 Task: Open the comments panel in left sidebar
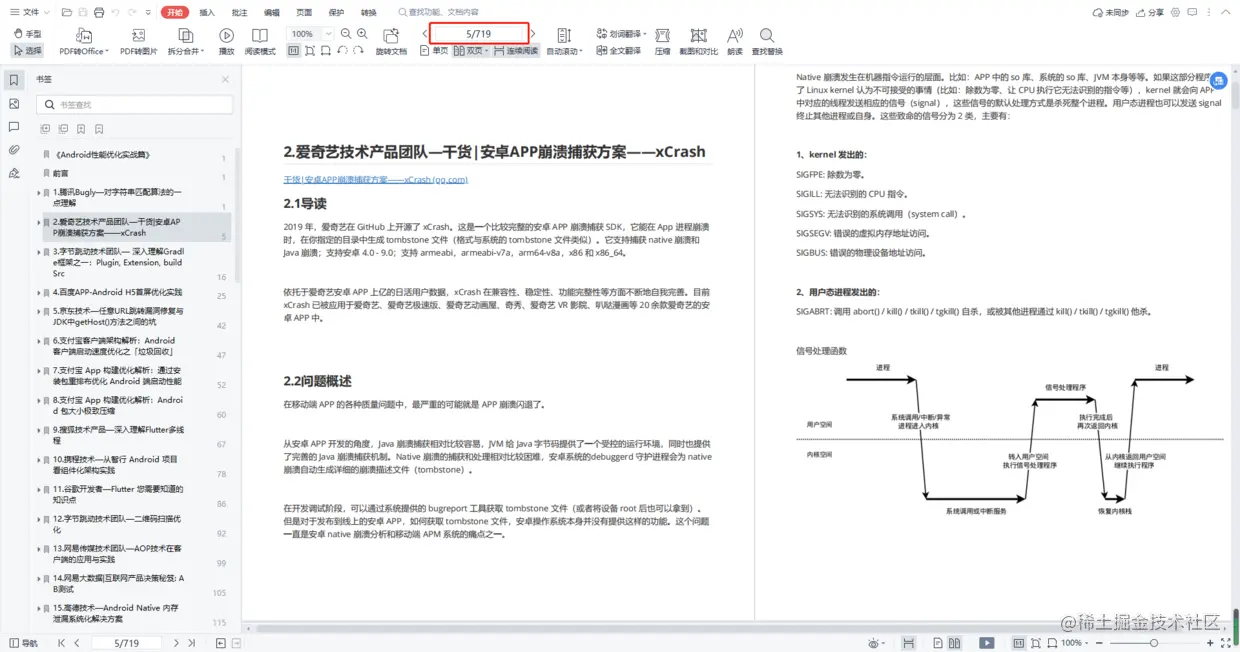[14, 127]
